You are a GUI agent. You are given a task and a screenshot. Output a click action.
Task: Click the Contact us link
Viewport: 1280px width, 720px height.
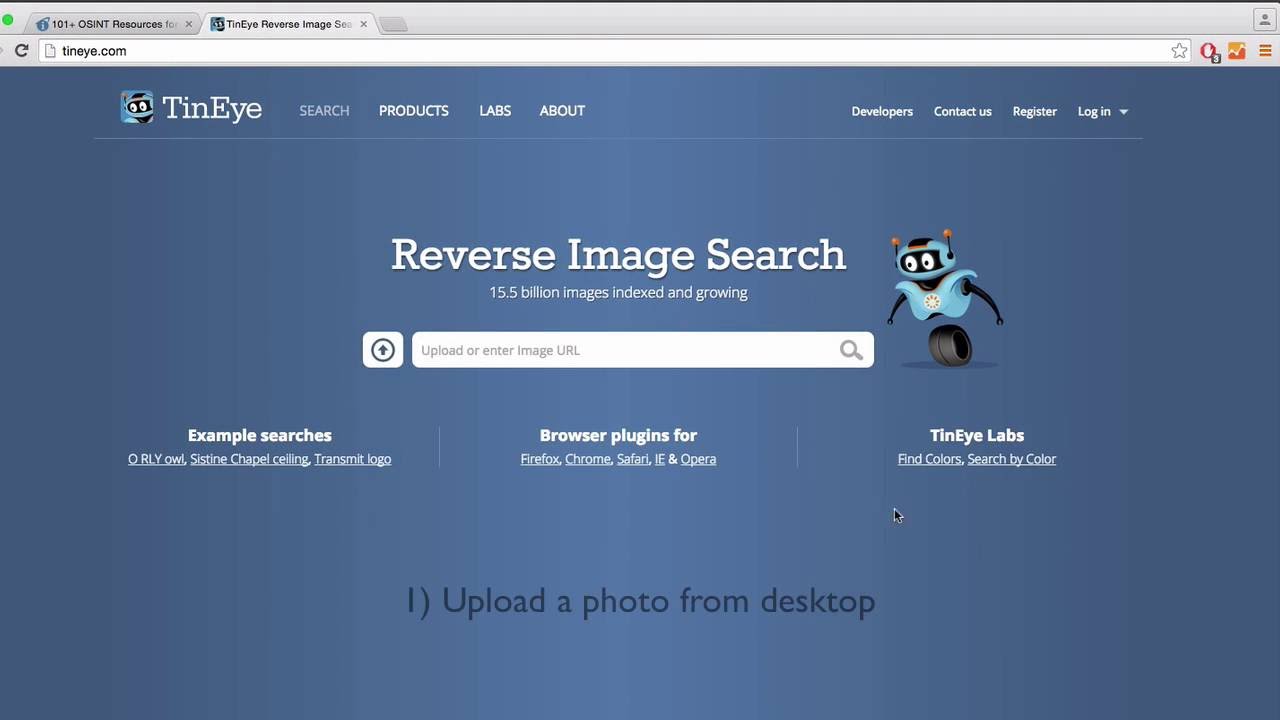coord(963,111)
